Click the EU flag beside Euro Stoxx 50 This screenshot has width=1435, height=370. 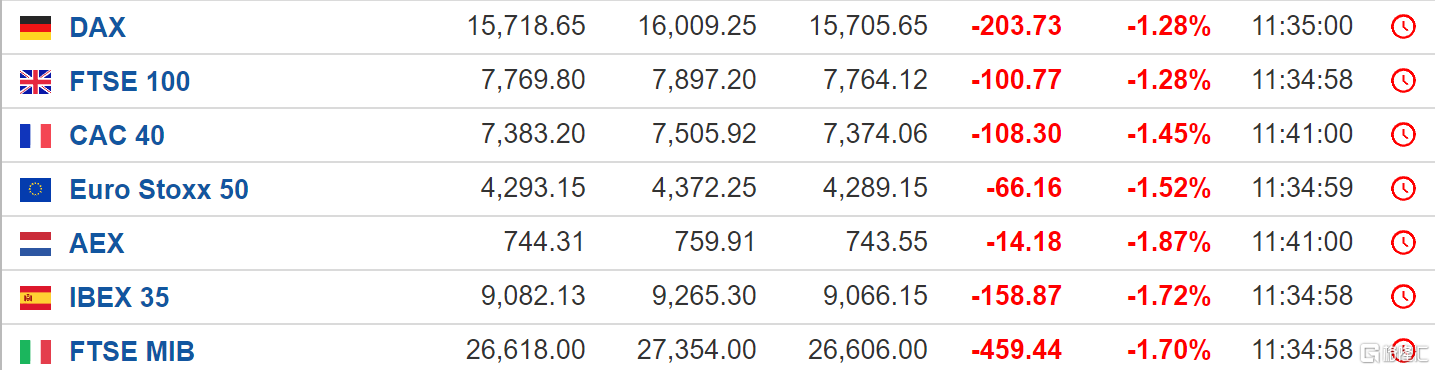(35, 190)
